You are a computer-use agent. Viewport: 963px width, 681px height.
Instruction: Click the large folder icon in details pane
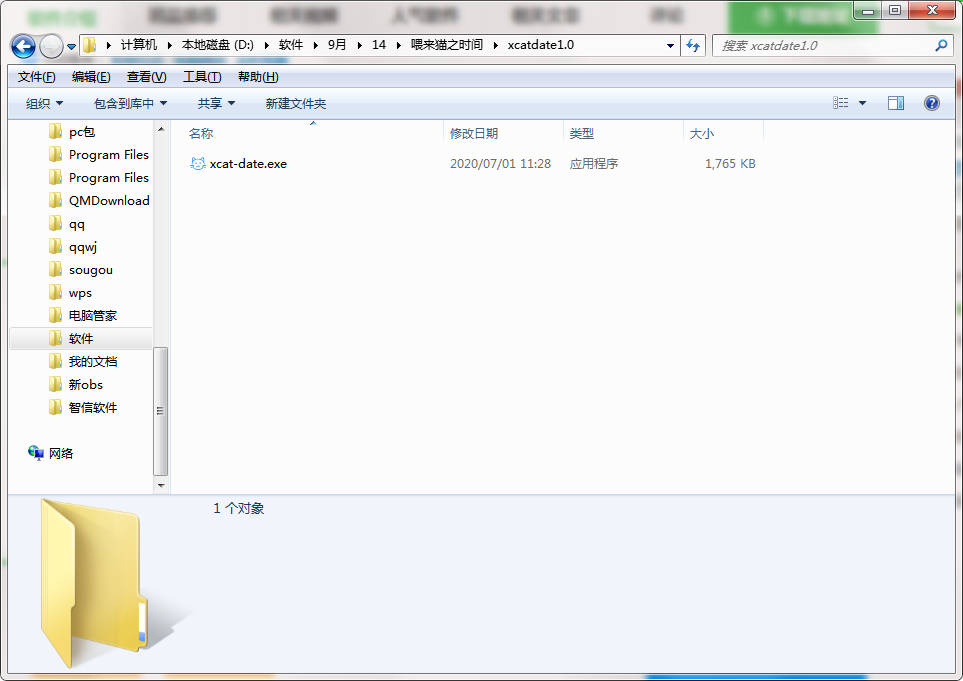pyautogui.click(x=95, y=582)
